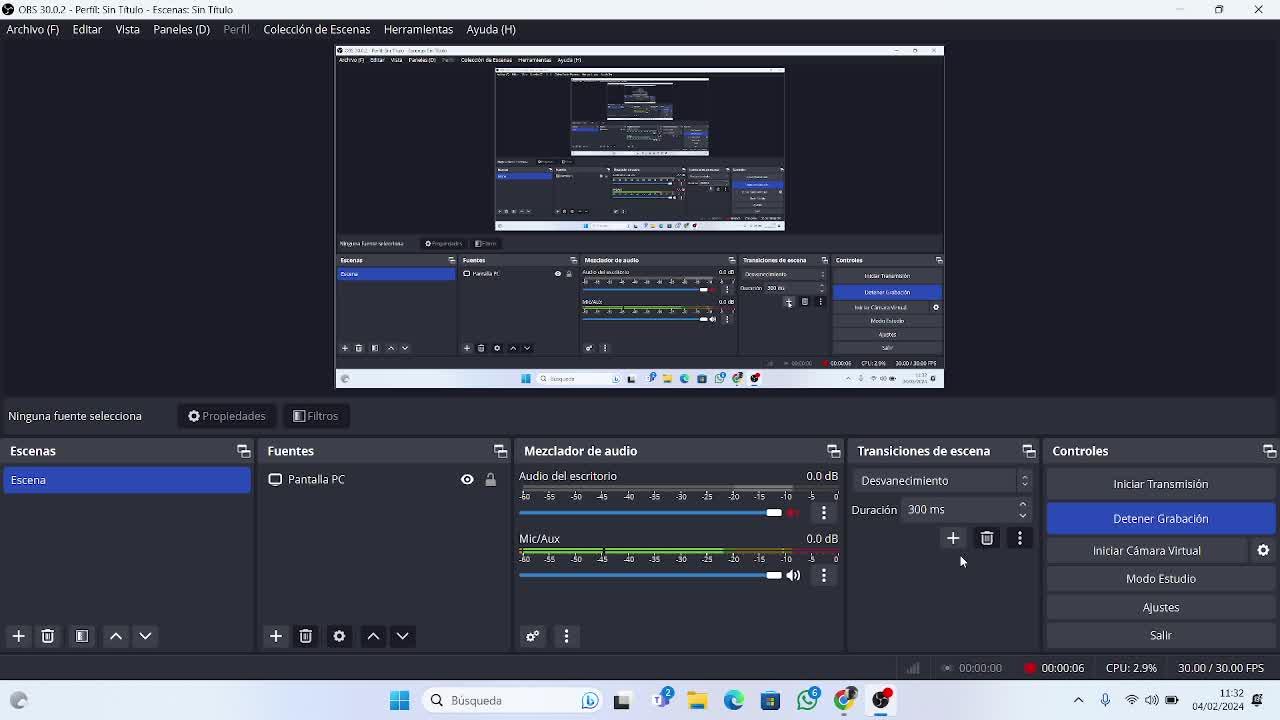This screenshot has width=1280, height=720.
Task: Select the Pantalla PC source row
Action: (384, 480)
